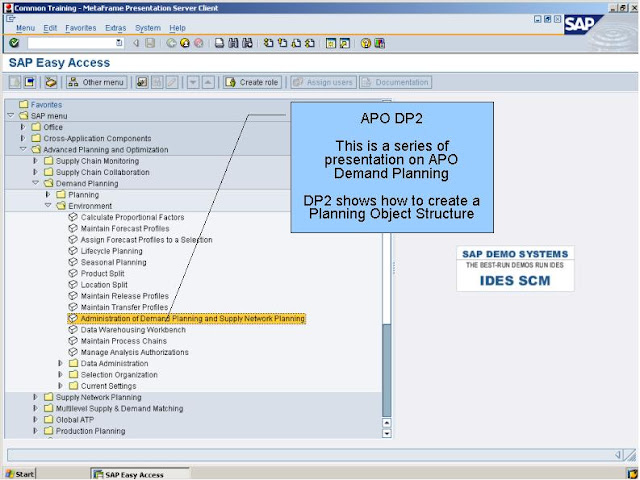
Task: Expand the Cross-Application Components folder
Action: click(x=23, y=138)
